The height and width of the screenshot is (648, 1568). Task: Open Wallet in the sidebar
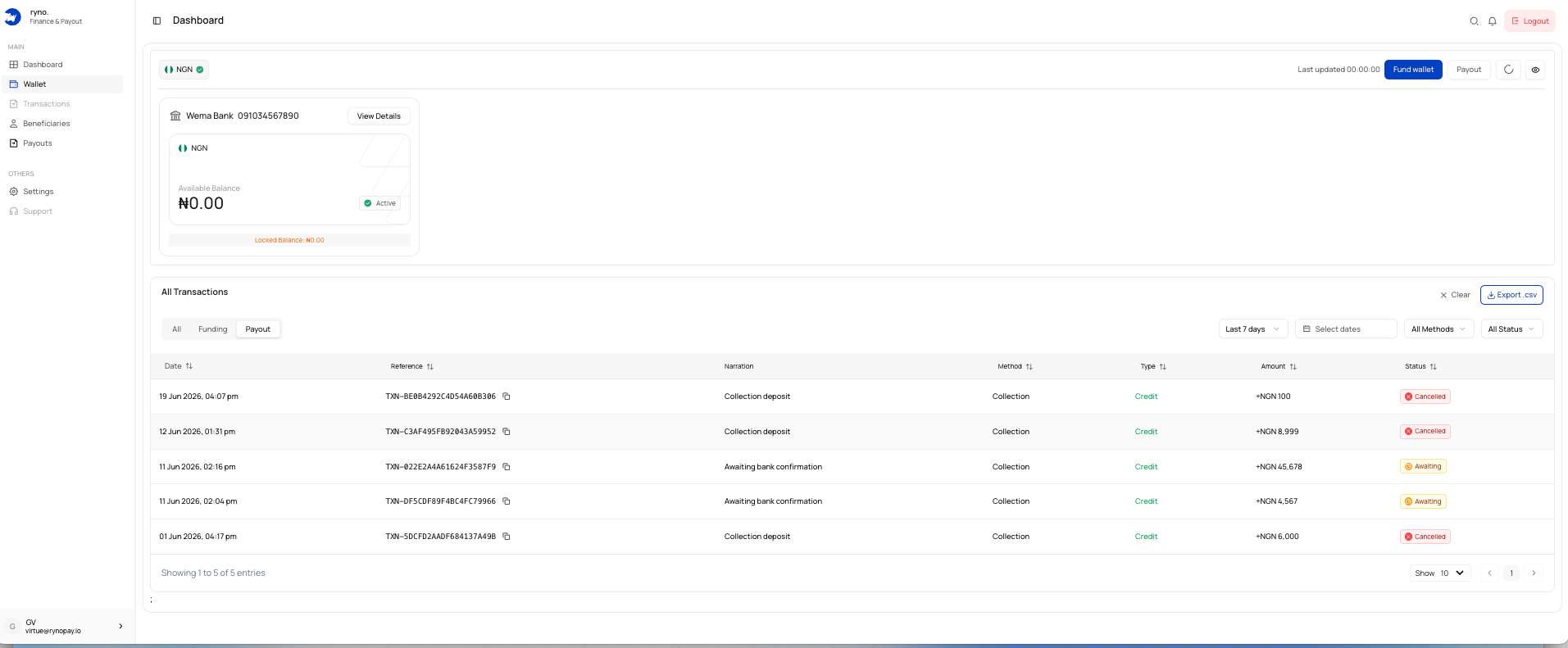point(63,84)
